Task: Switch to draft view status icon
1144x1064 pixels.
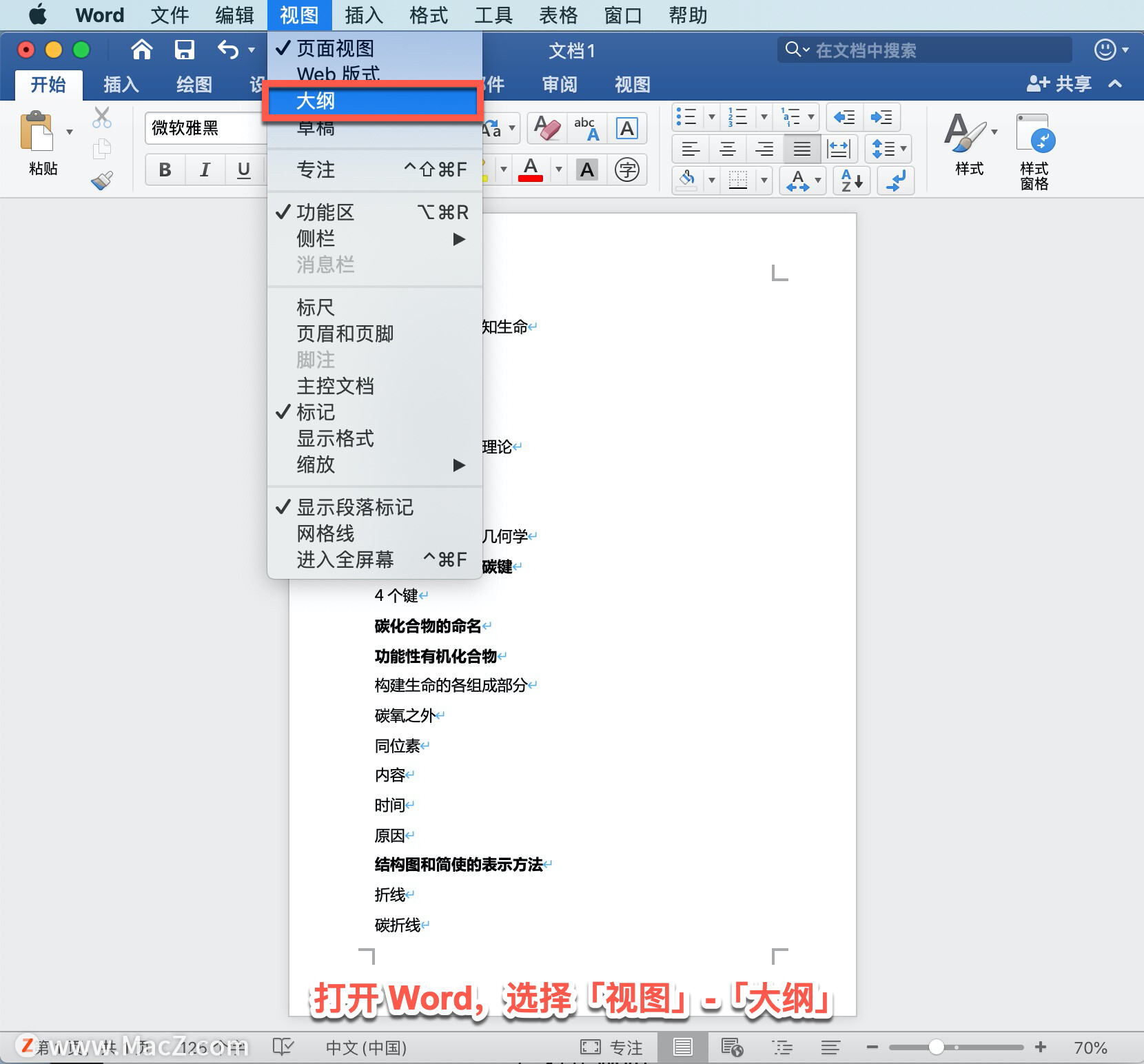Action: point(830,1047)
